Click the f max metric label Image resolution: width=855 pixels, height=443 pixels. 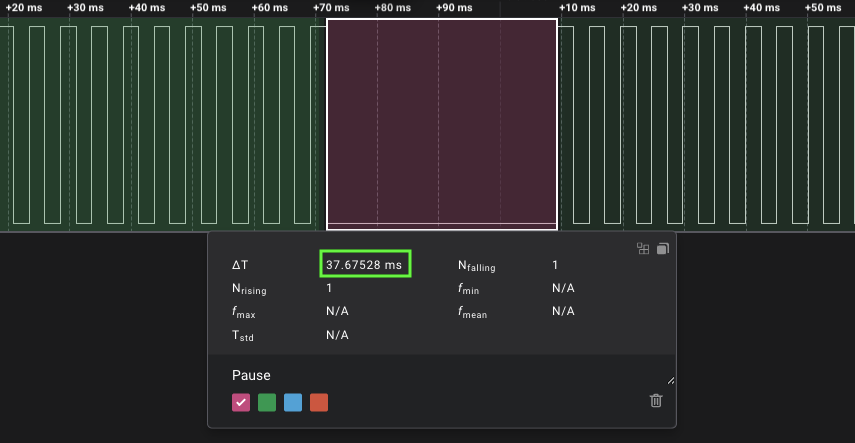click(x=243, y=312)
